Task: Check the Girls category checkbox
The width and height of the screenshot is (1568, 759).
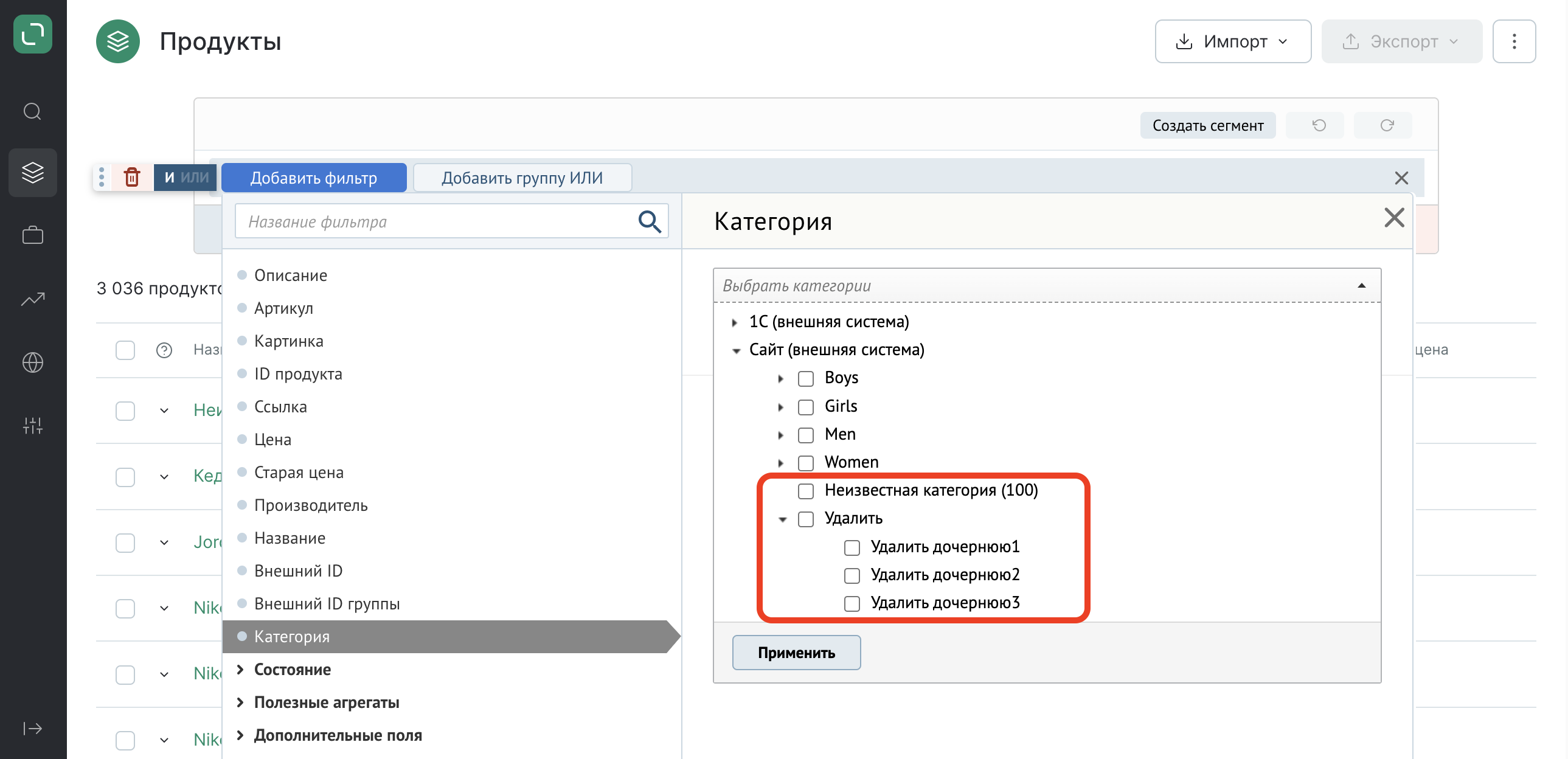Action: pos(806,407)
